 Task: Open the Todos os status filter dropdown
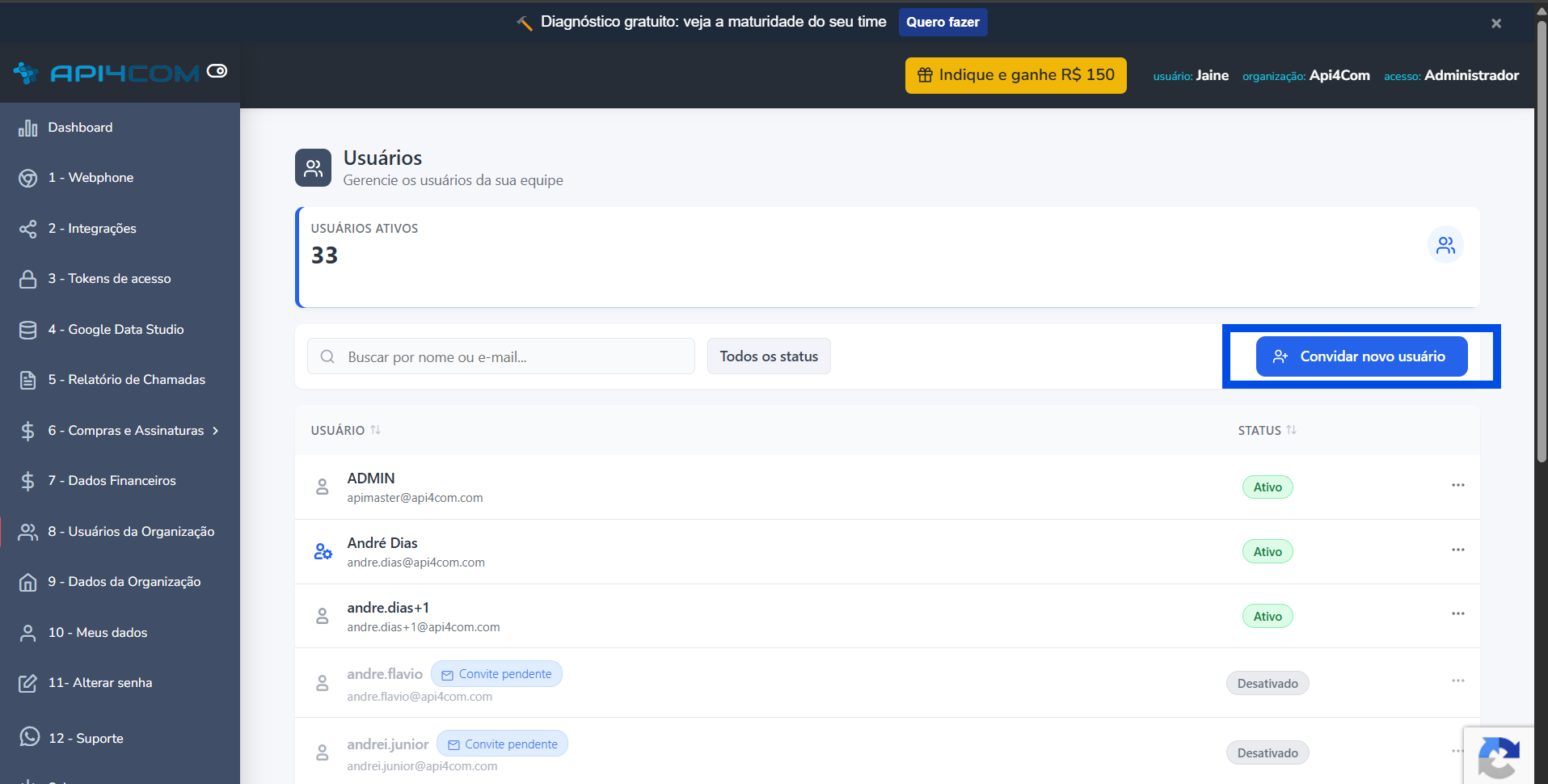pyautogui.click(x=769, y=356)
